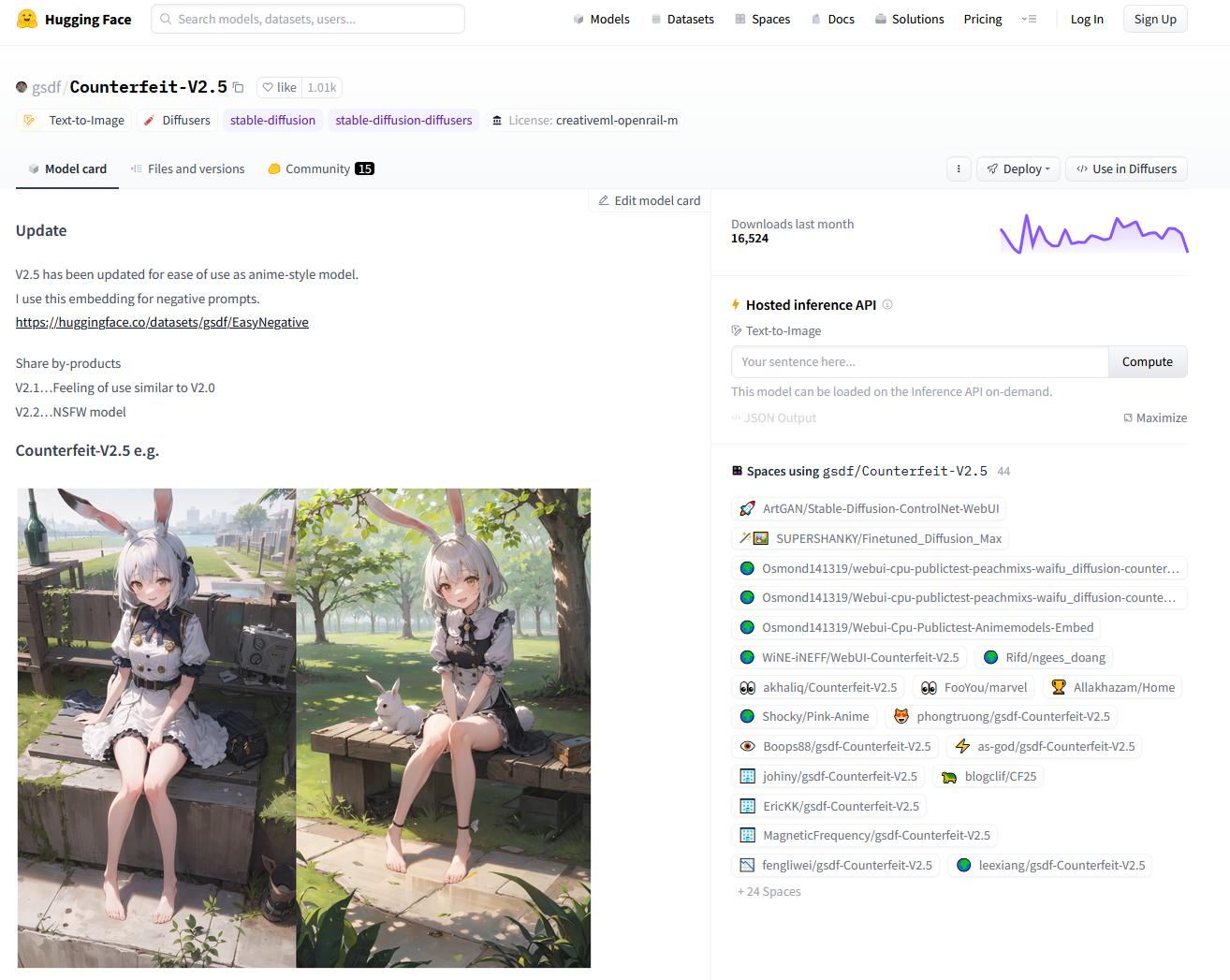
Task: Open fengliwei/gsdf-Counterfeit-V2.5 space
Action: [x=836, y=865]
